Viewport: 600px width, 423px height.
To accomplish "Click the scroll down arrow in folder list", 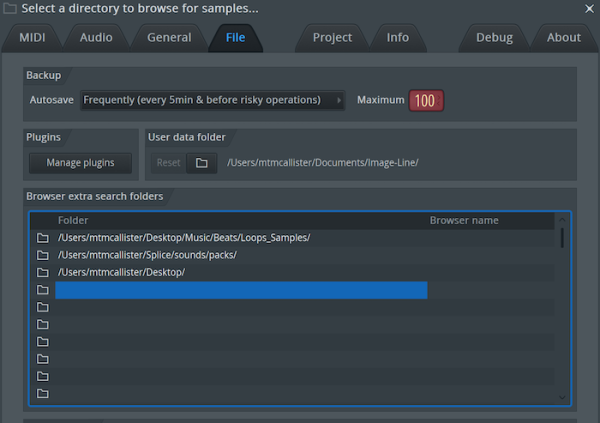I will point(562,397).
